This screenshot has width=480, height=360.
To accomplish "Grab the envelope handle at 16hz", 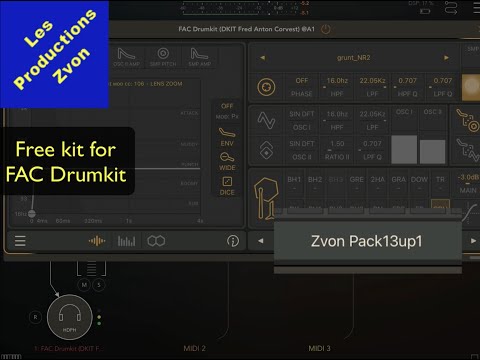I will click(x=32, y=214).
